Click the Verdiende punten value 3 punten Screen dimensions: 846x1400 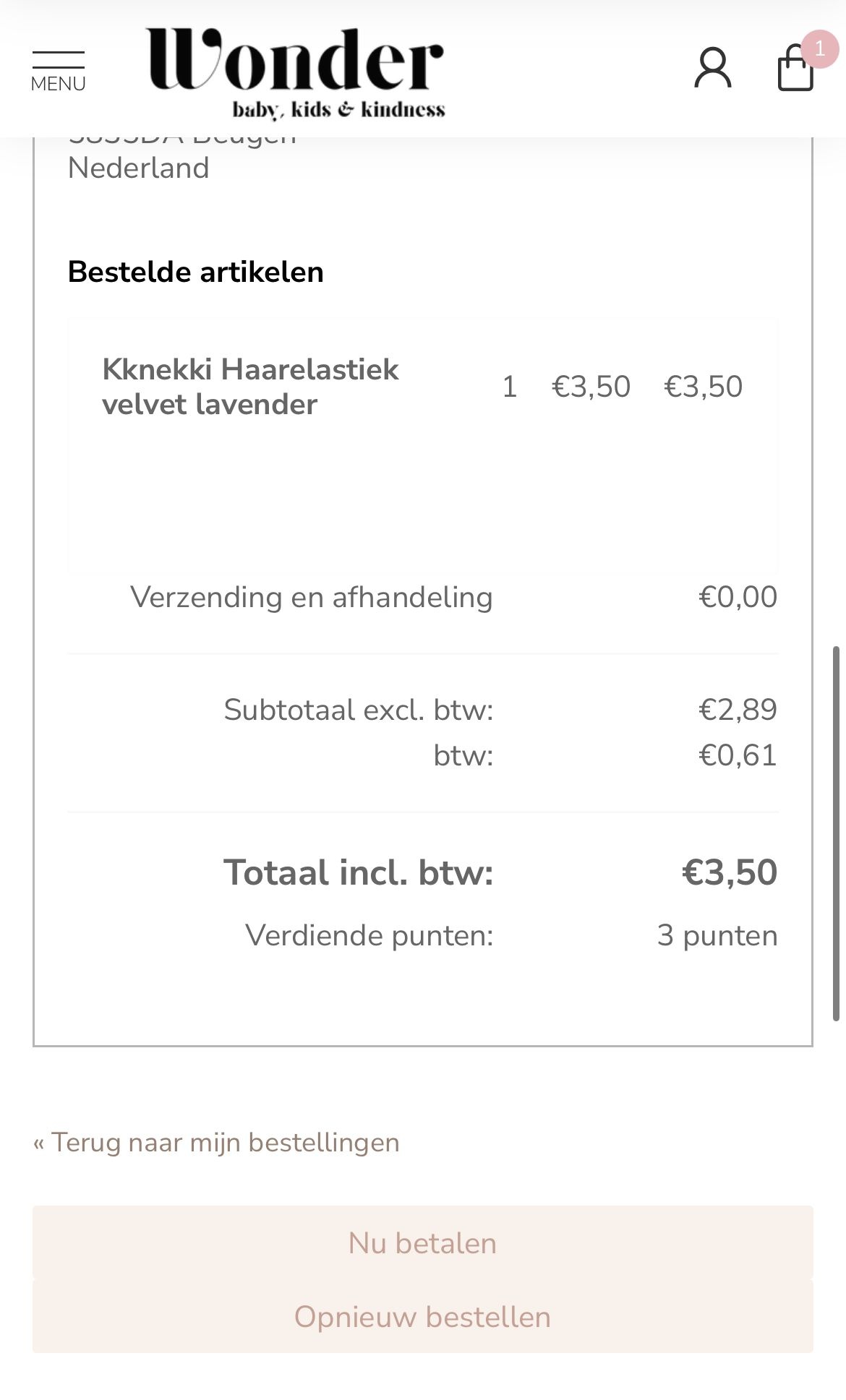coord(717,935)
